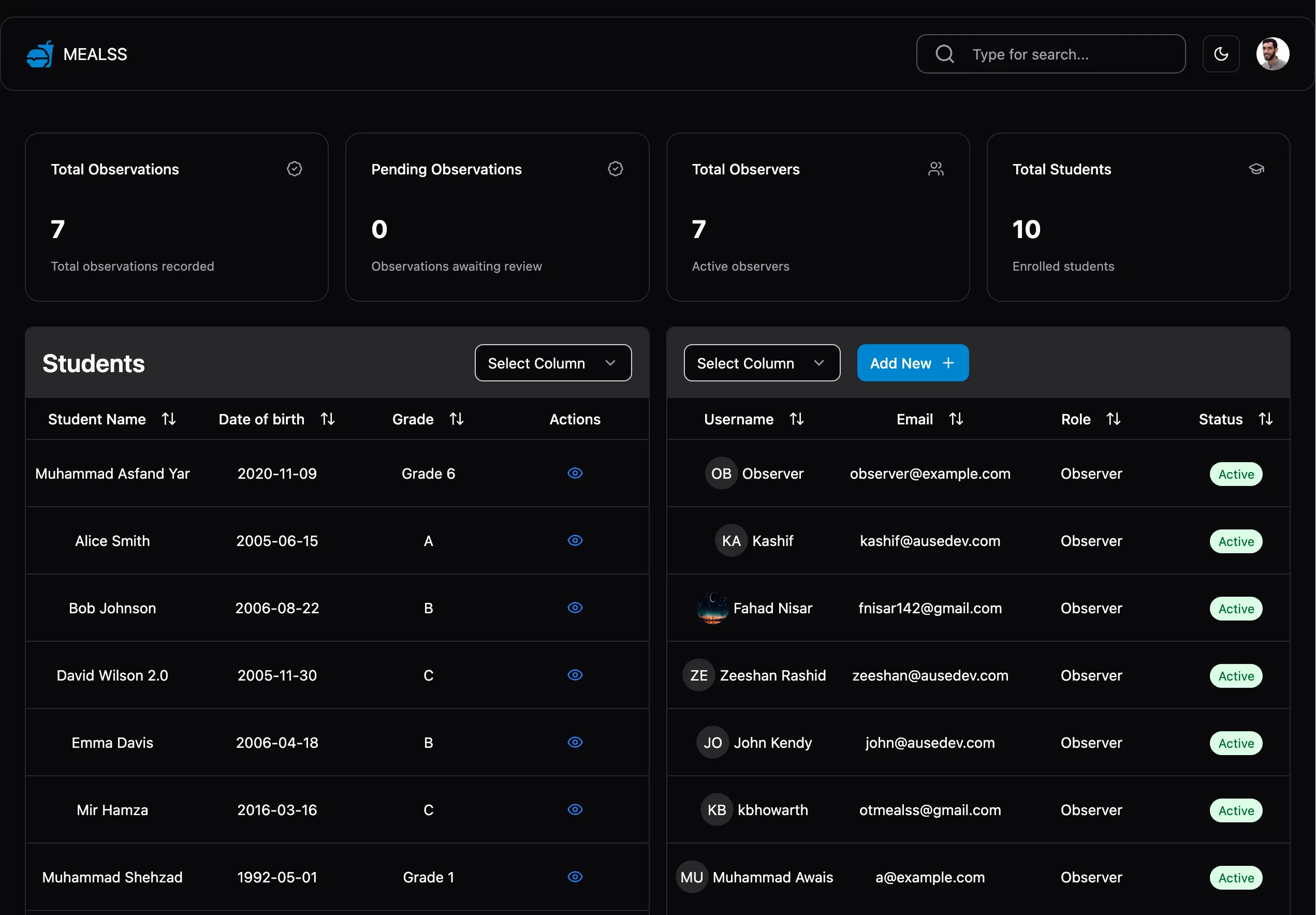The width and height of the screenshot is (1316, 915).
Task: Click Kashif's Active status badge
Action: 1236,541
